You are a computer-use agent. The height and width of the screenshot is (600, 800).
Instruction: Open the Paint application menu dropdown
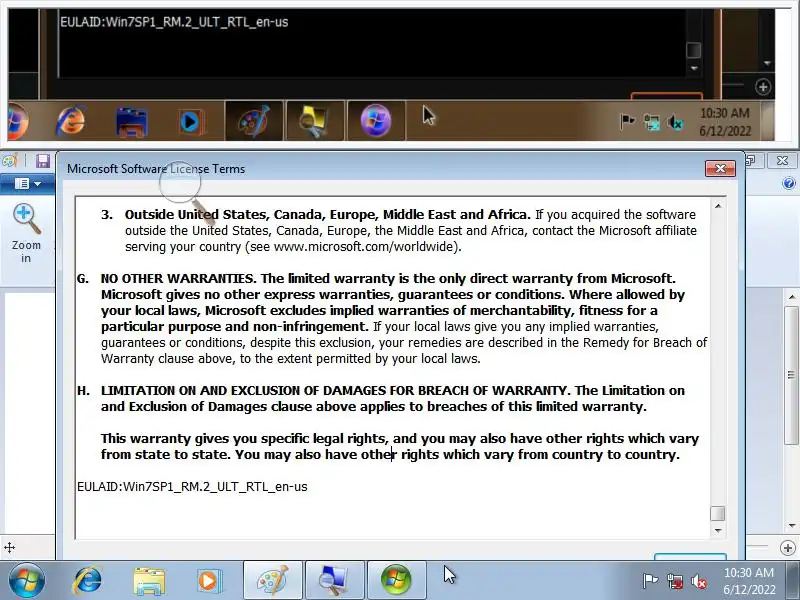[x=28, y=184]
